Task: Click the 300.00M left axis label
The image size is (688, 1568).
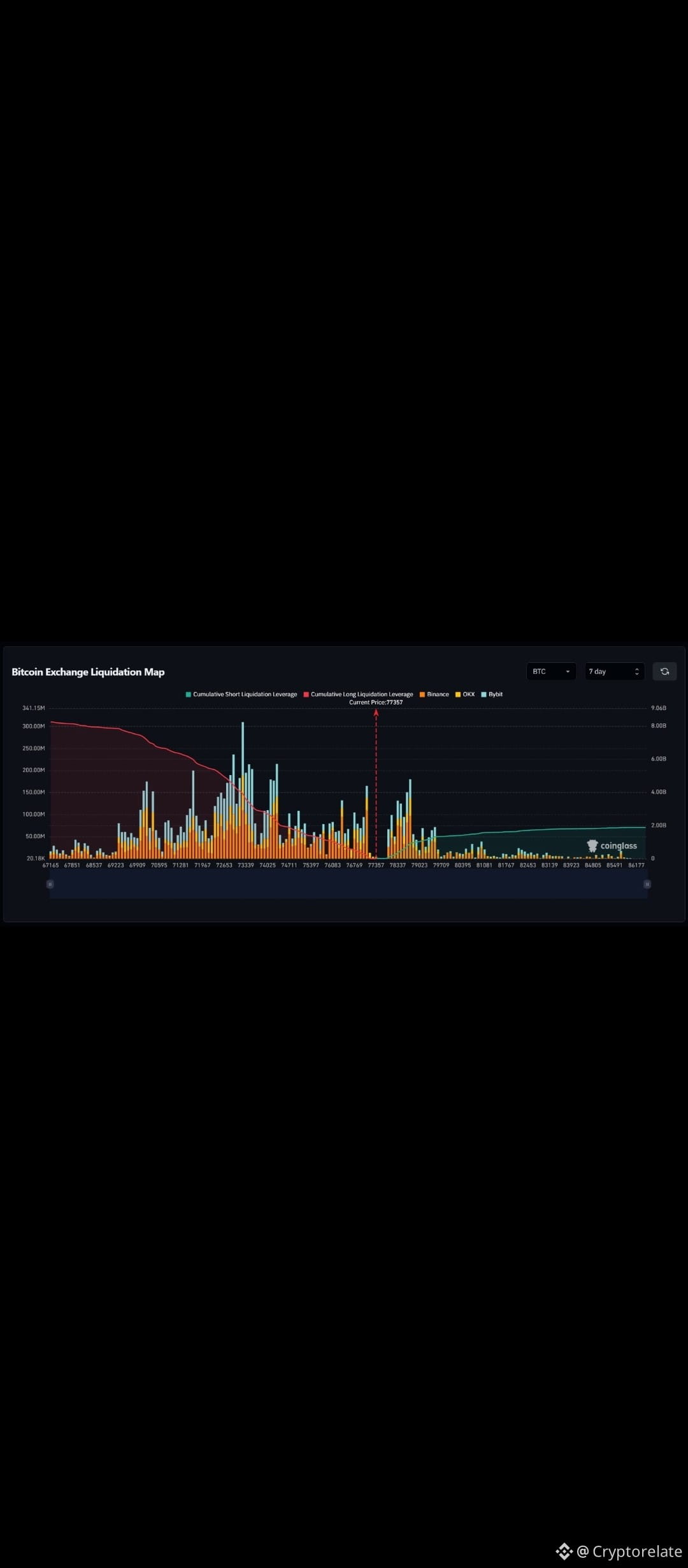Action: [x=34, y=726]
